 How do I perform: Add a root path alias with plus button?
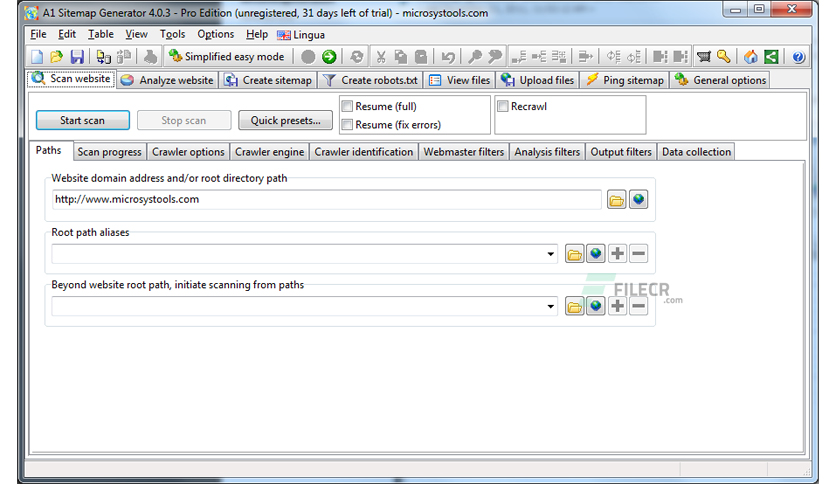pos(617,254)
